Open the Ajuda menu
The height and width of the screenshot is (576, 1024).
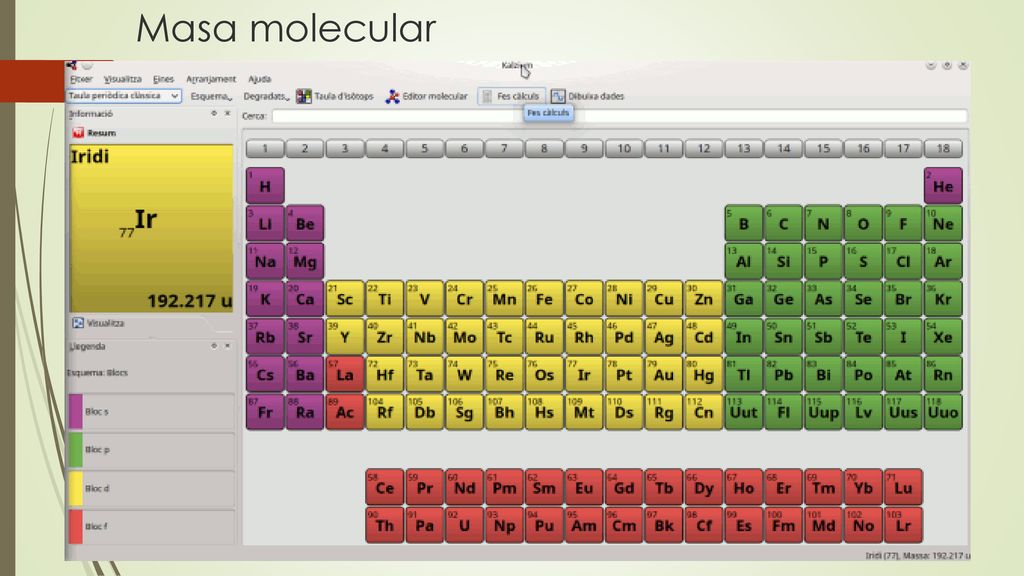click(259, 79)
